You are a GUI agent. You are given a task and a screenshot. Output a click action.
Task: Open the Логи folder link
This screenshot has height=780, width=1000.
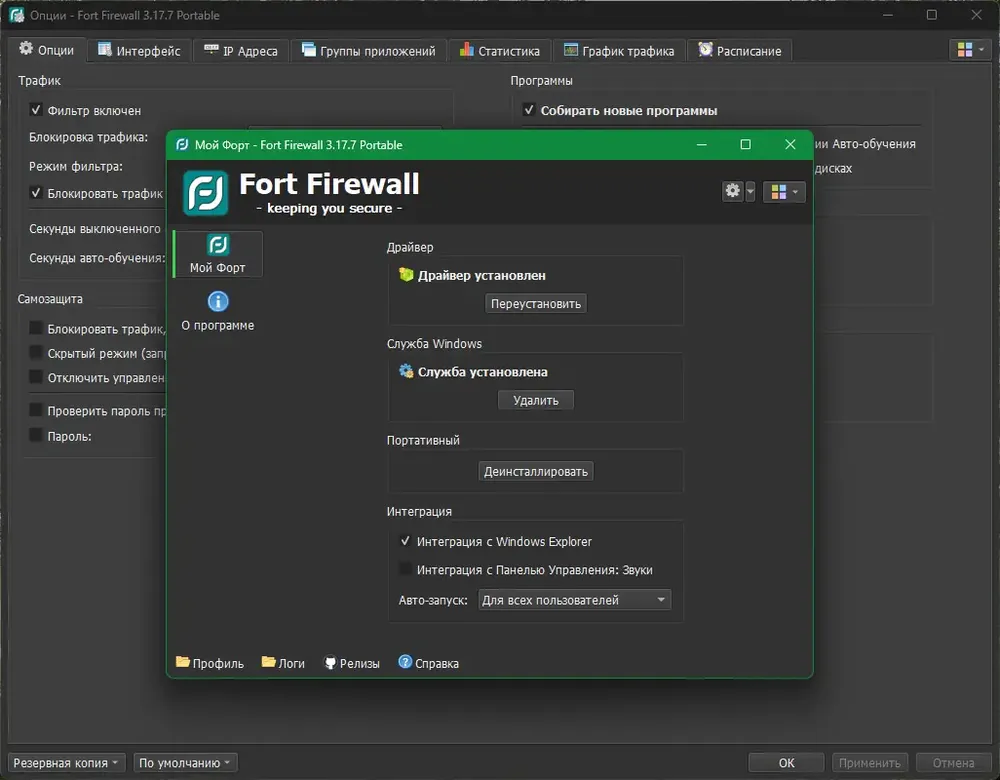point(283,663)
